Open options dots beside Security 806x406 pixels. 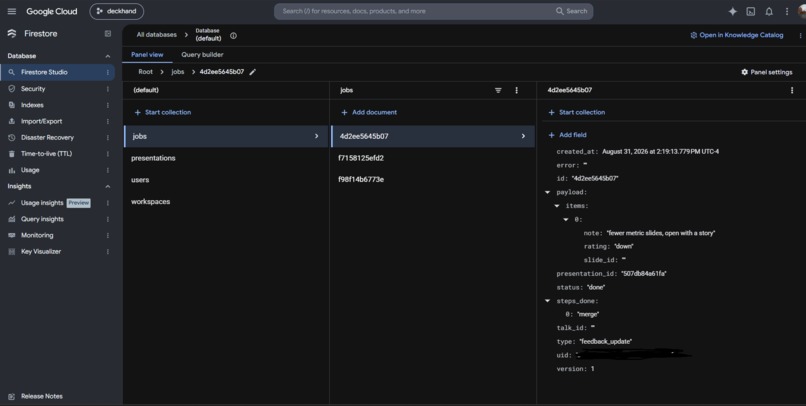pos(107,89)
